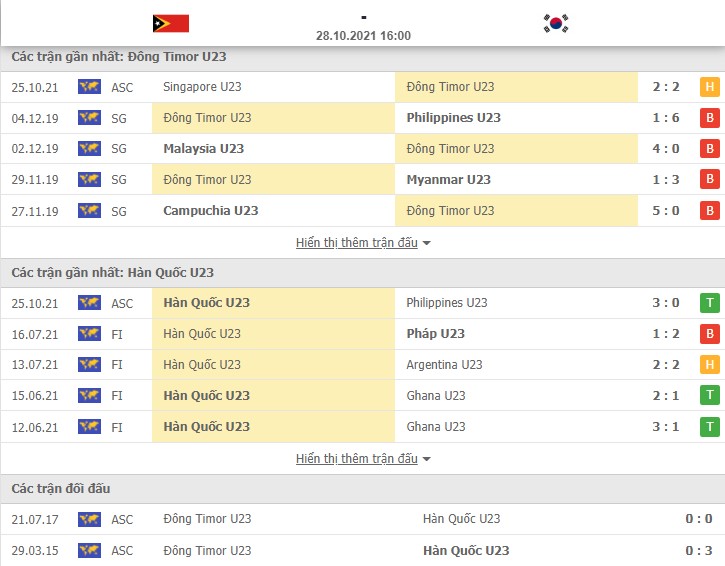This screenshot has width=725, height=566.
Task: Click the South Korea flag icon
Action: click(556, 24)
